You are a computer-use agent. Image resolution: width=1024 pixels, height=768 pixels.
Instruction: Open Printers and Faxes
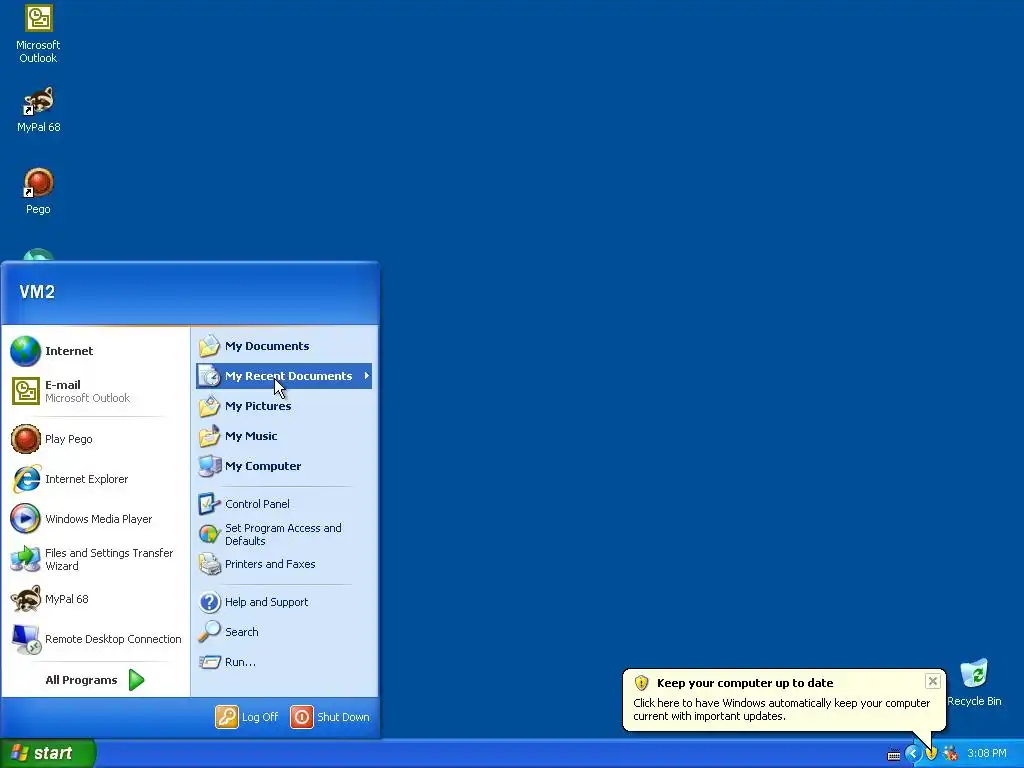point(284,564)
